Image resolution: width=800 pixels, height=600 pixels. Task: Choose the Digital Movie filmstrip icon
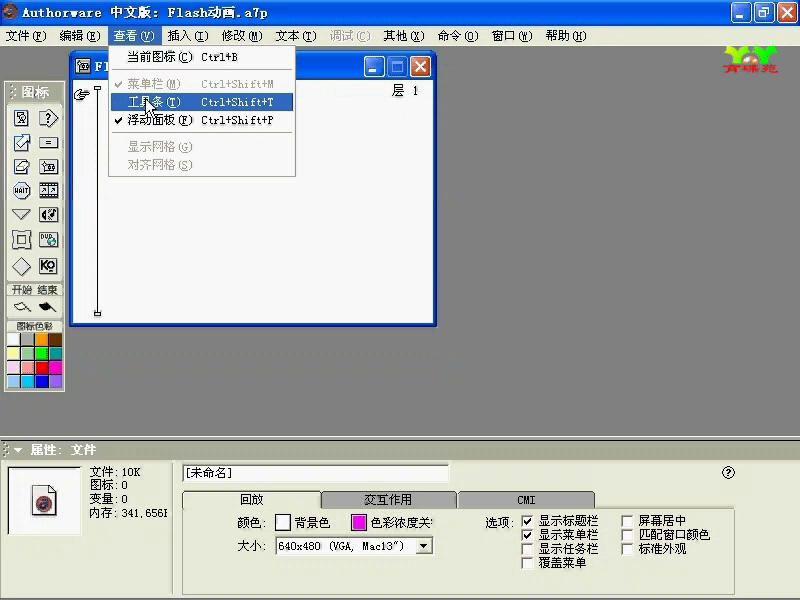pos(48,191)
